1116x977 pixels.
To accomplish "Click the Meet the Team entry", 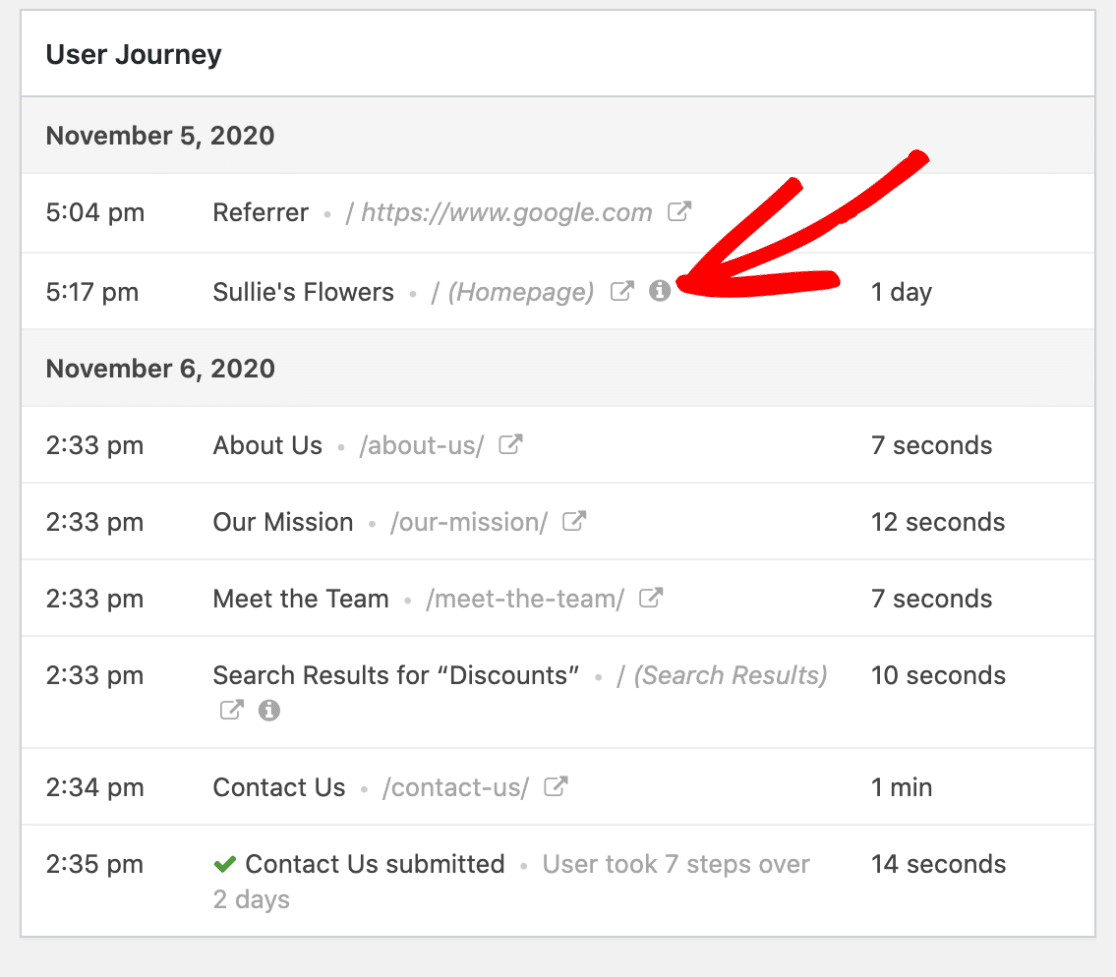I will click(300, 598).
